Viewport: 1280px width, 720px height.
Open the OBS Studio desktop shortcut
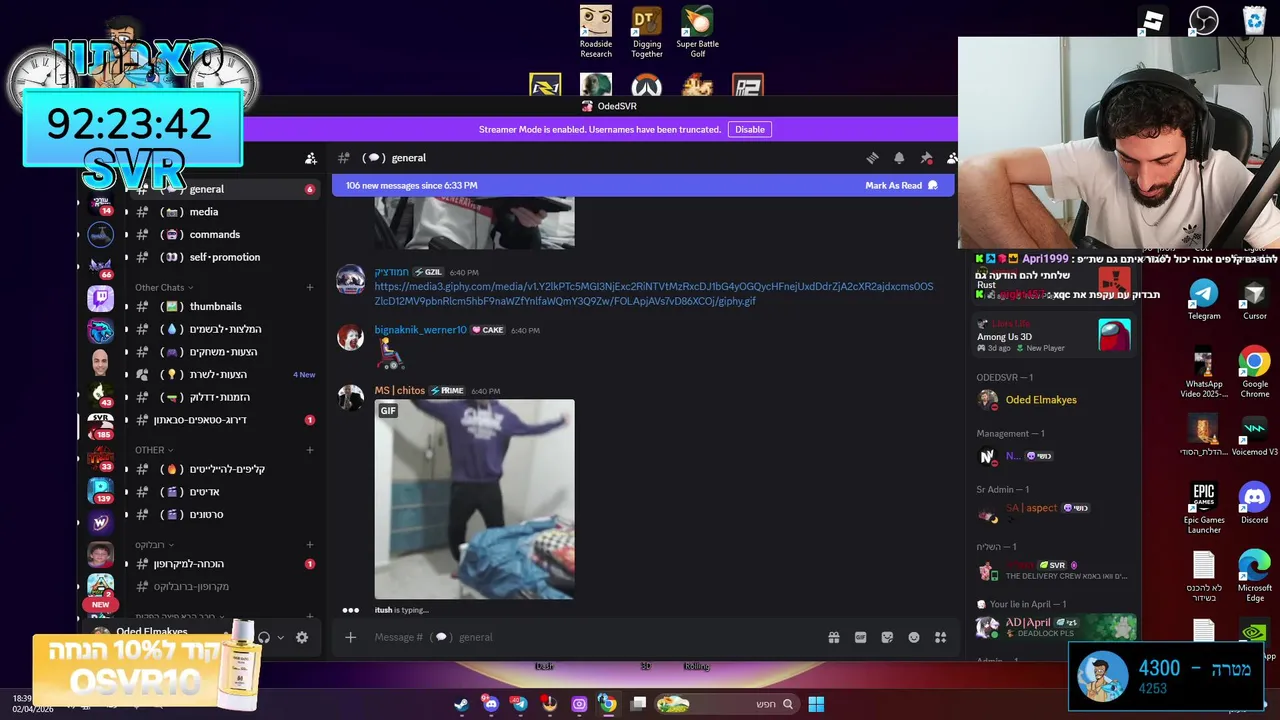tap(1204, 20)
